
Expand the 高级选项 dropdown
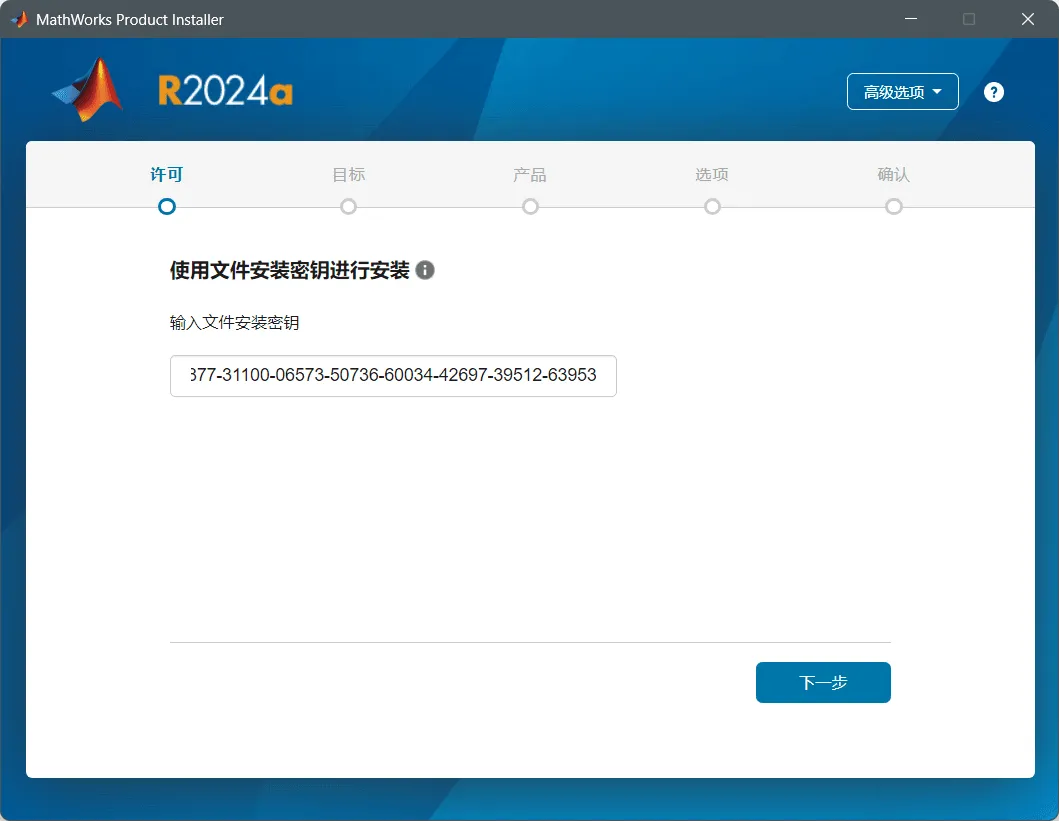902,92
